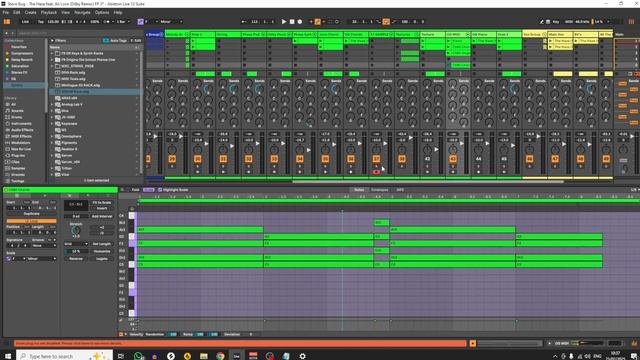Select the Saturation collection
This screenshot has height=360, width=640.
[20, 66]
